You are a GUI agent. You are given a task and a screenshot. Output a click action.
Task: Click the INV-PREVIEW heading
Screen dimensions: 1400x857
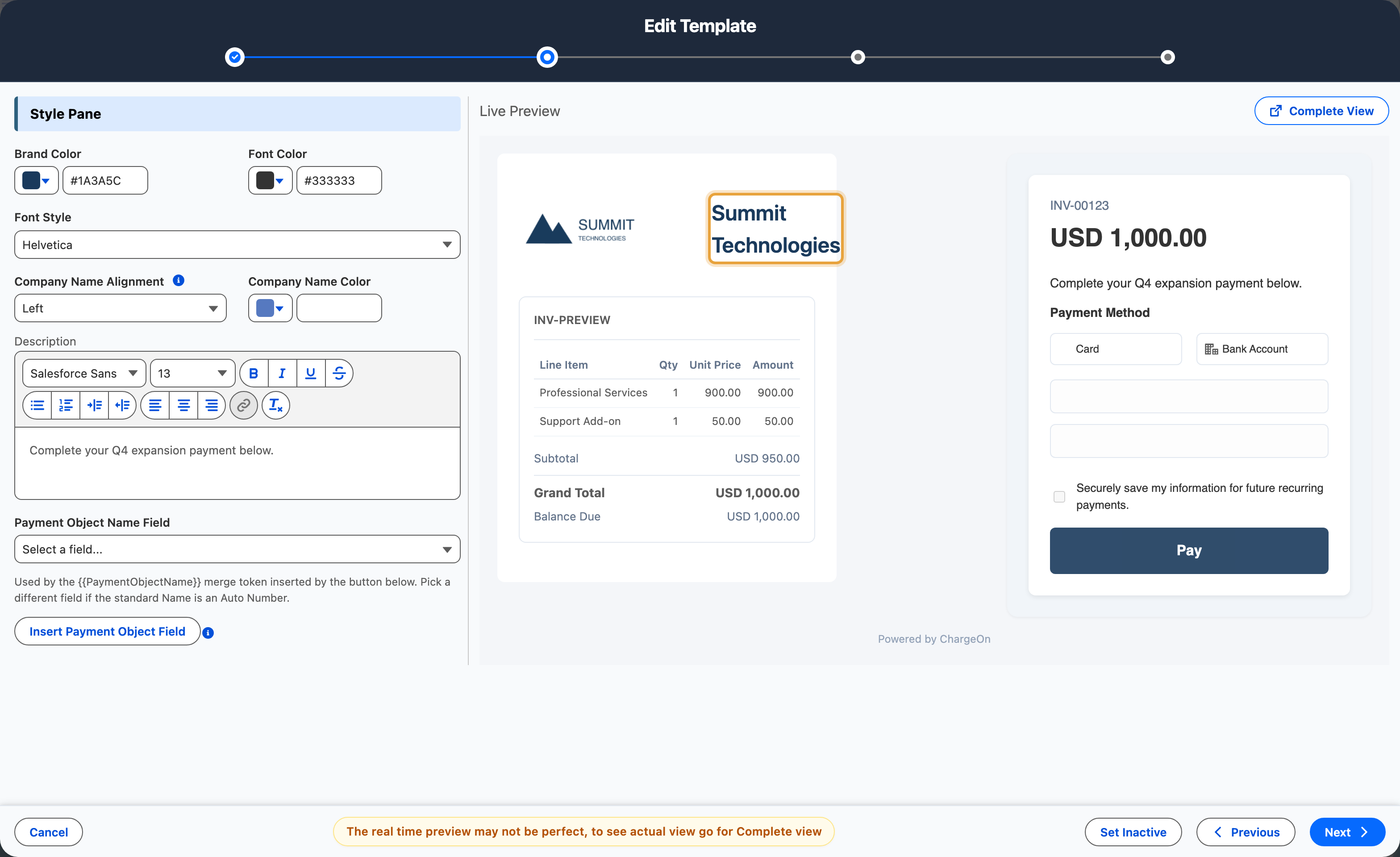tap(572, 320)
